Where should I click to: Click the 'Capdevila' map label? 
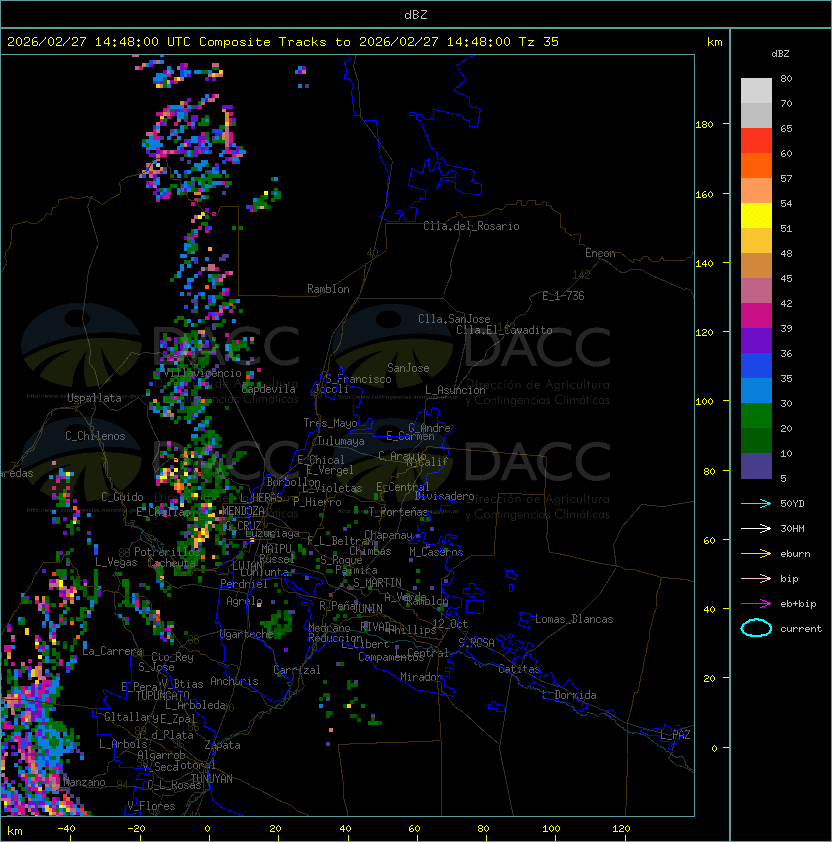[269, 389]
